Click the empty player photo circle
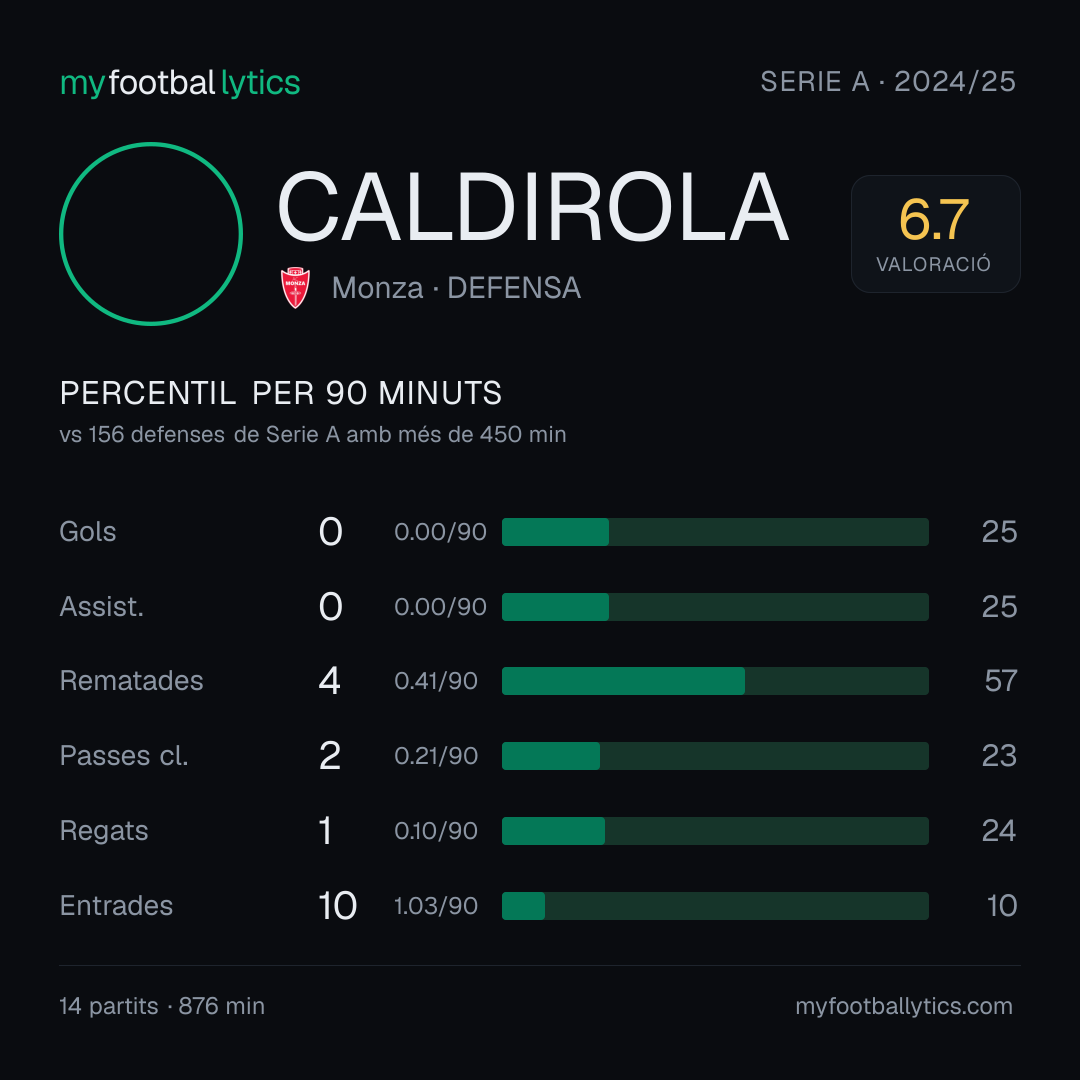 click(x=151, y=233)
